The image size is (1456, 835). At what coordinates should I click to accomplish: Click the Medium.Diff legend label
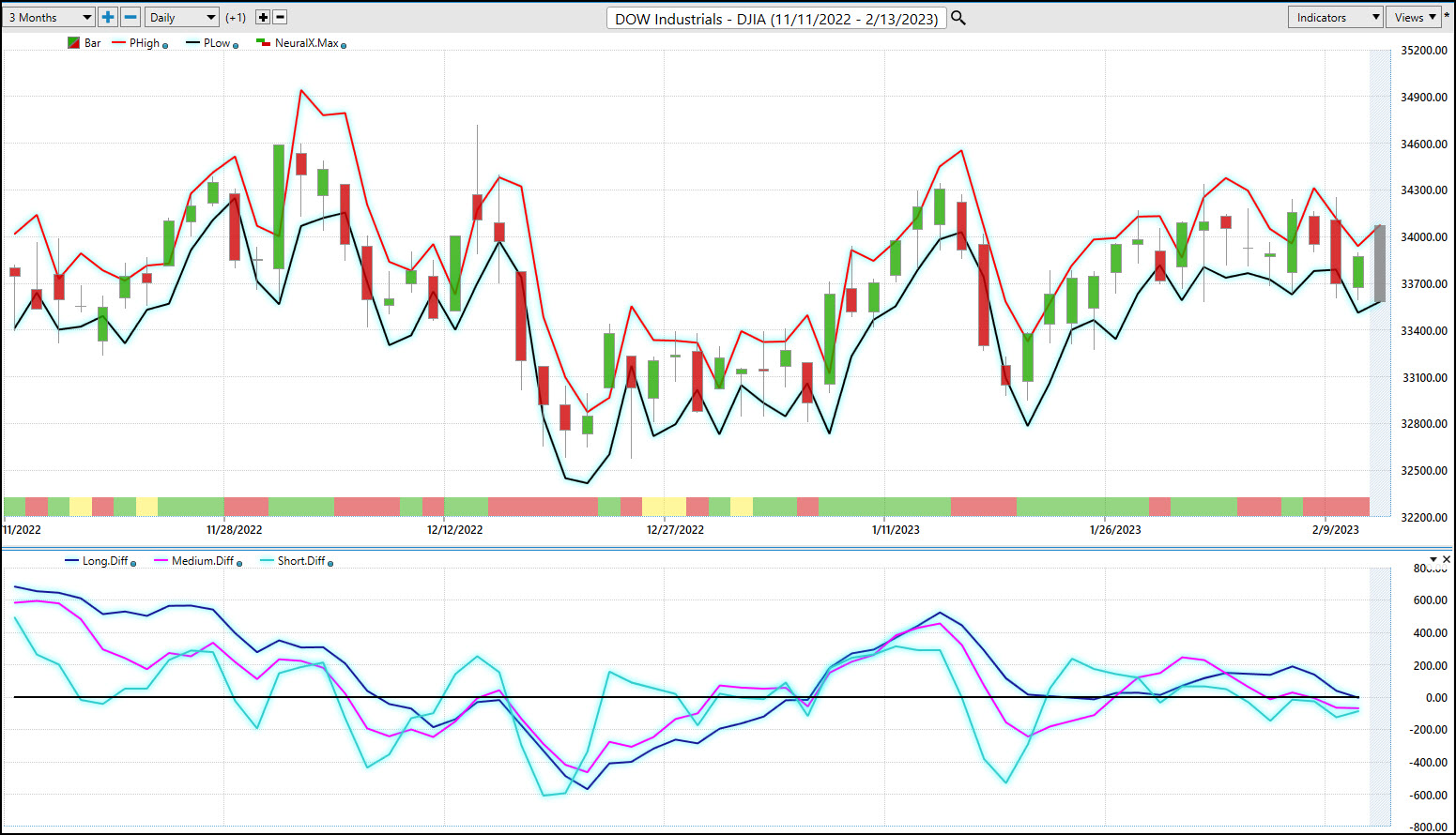pyautogui.click(x=203, y=561)
